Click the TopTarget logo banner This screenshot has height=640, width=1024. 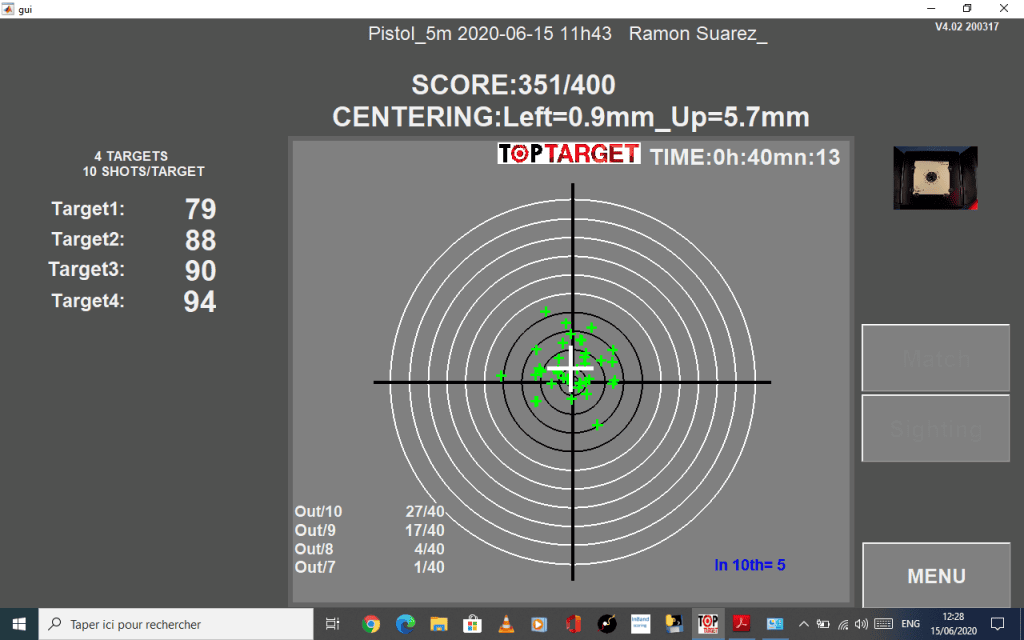[569, 153]
